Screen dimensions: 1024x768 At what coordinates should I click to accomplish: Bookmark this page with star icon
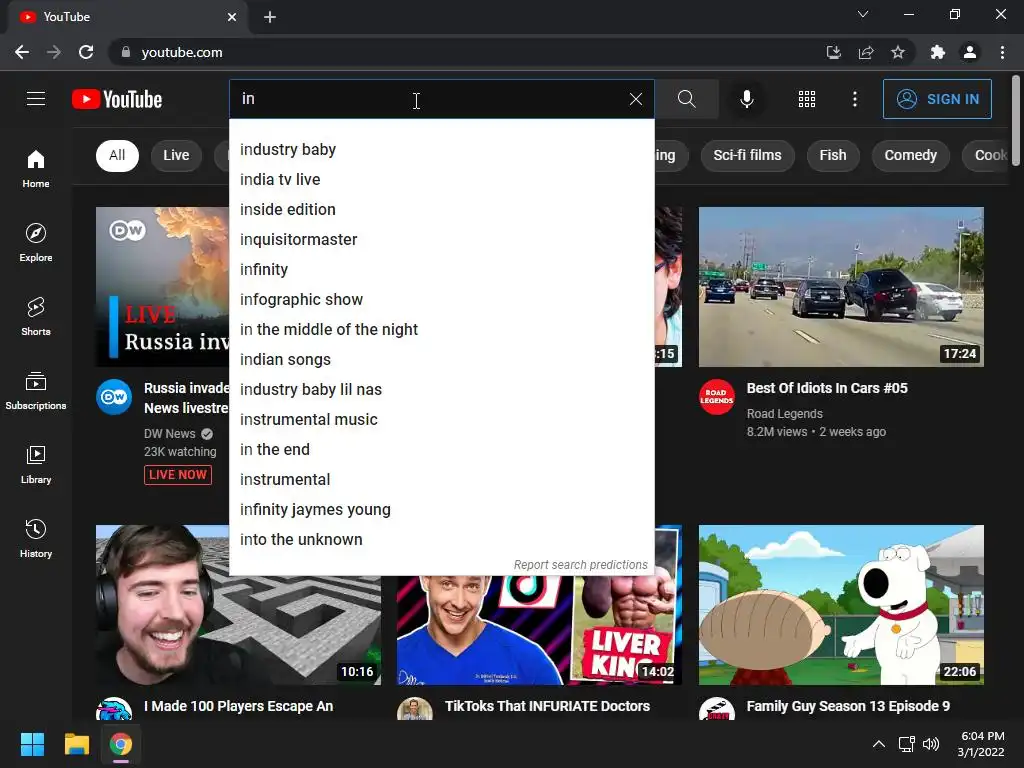(898, 52)
